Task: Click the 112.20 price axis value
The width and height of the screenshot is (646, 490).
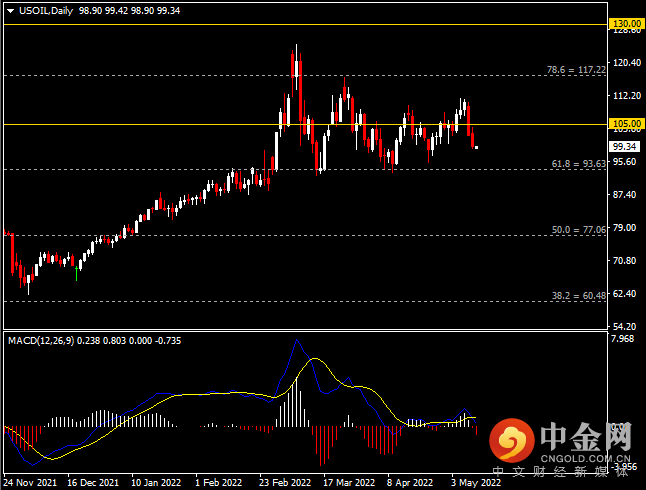Action: (626, 96)
